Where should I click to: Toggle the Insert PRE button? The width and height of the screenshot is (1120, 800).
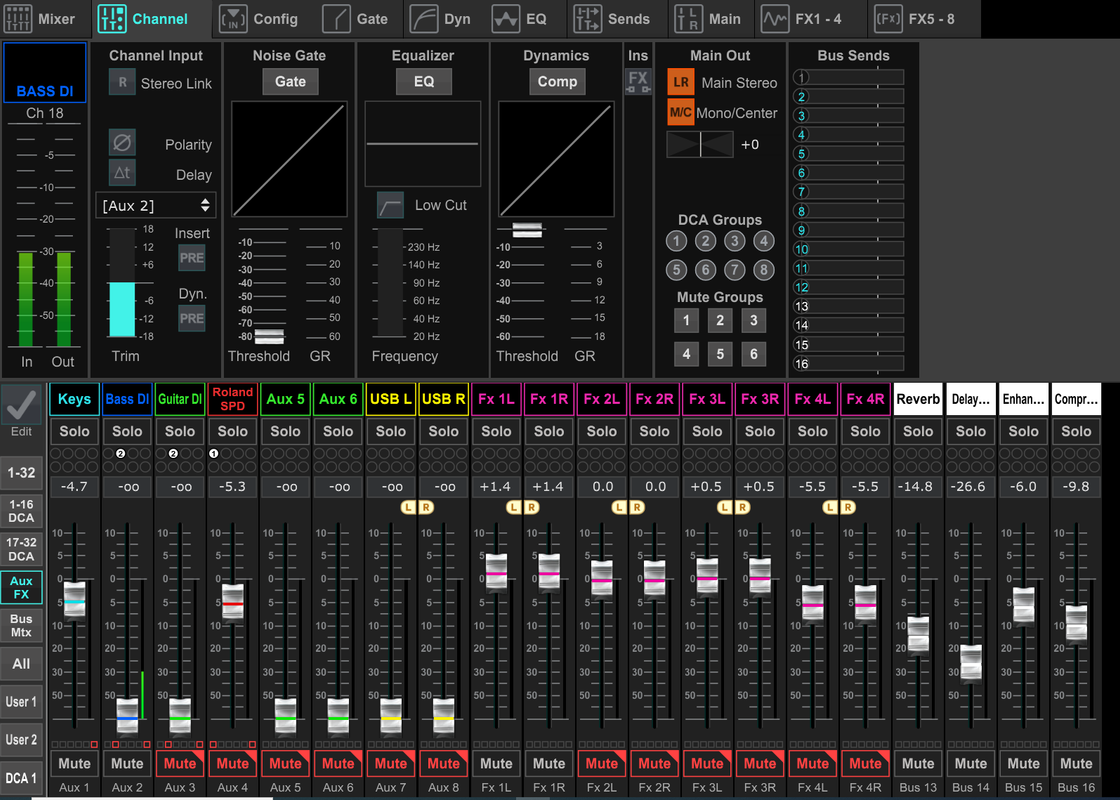pyautogui.click(x=191, y=258)
